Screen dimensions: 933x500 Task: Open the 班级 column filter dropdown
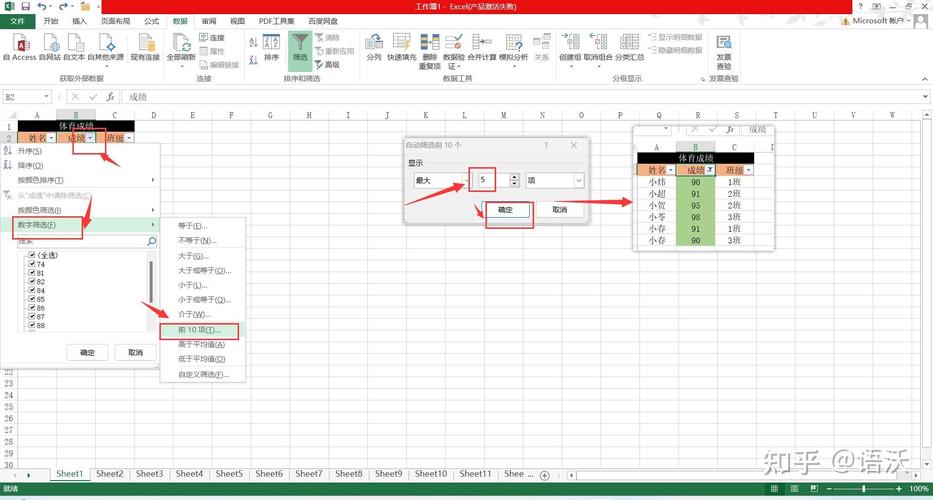(129, 138)
